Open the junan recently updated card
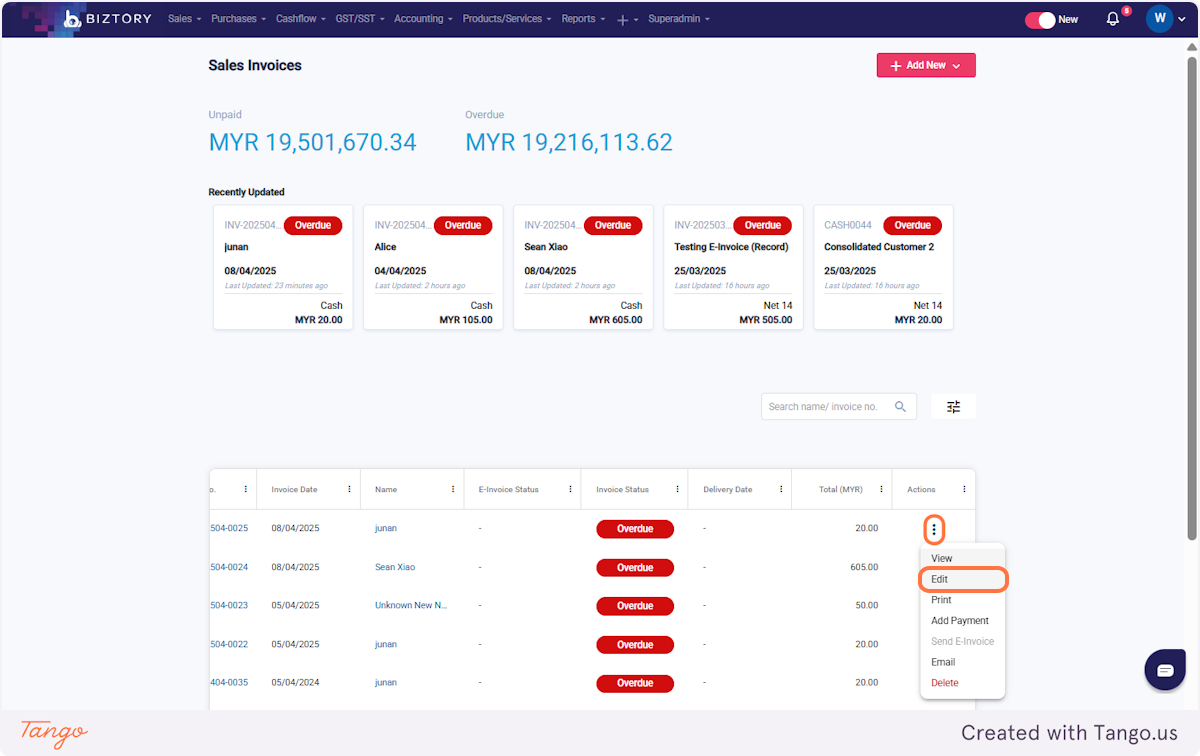Screen dimensions: 1200x756 (x=283, y=267)
